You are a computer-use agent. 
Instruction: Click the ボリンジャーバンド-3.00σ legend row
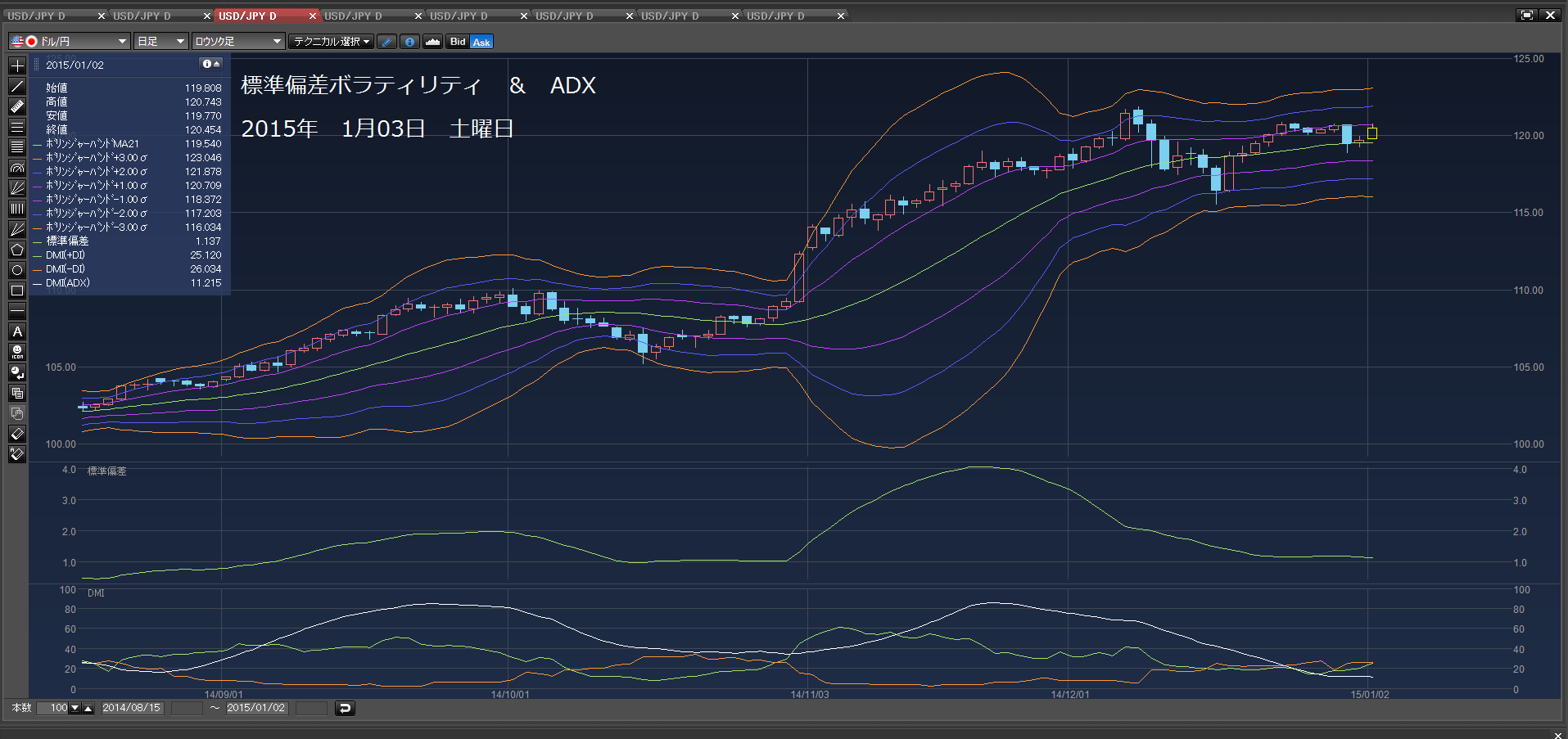click(x=128, y=228)
